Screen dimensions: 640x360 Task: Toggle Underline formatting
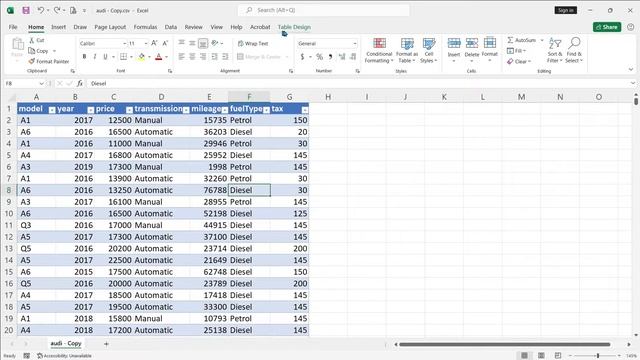(x=105, y=57)
